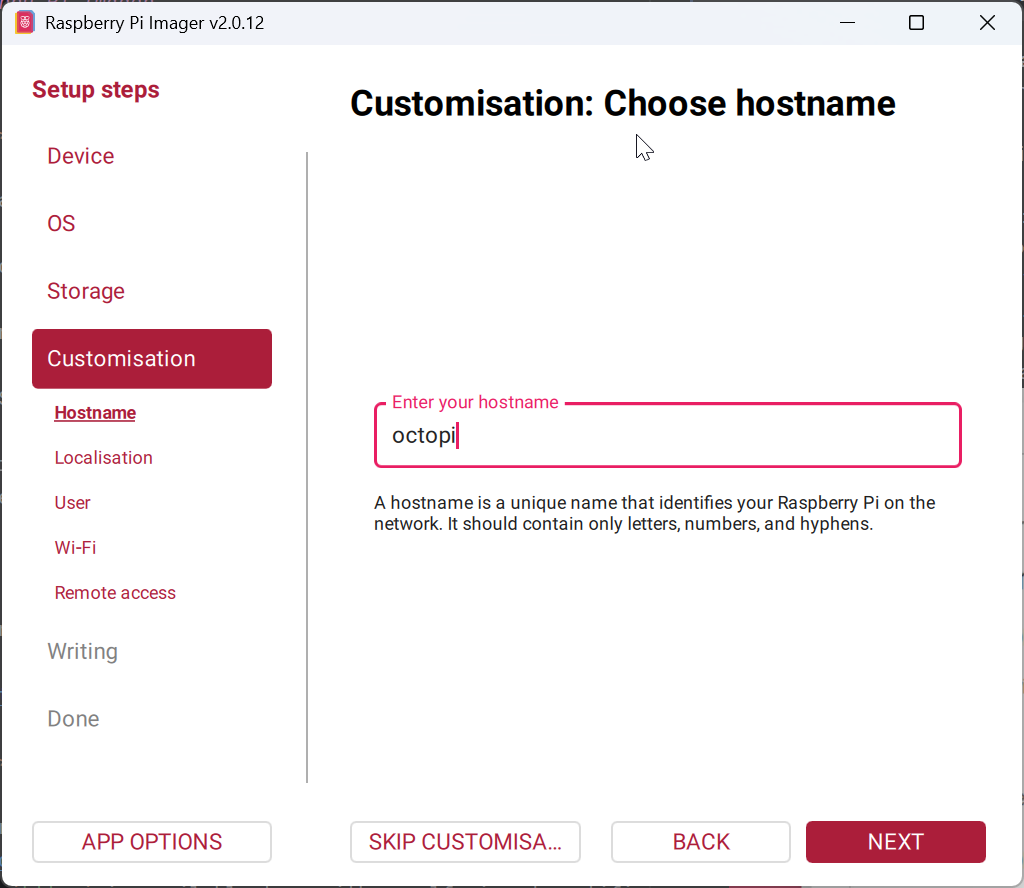Viewport: 1024px width, 888px height.
Task: Open the Remote access sub-step
Action: [115, 593]
